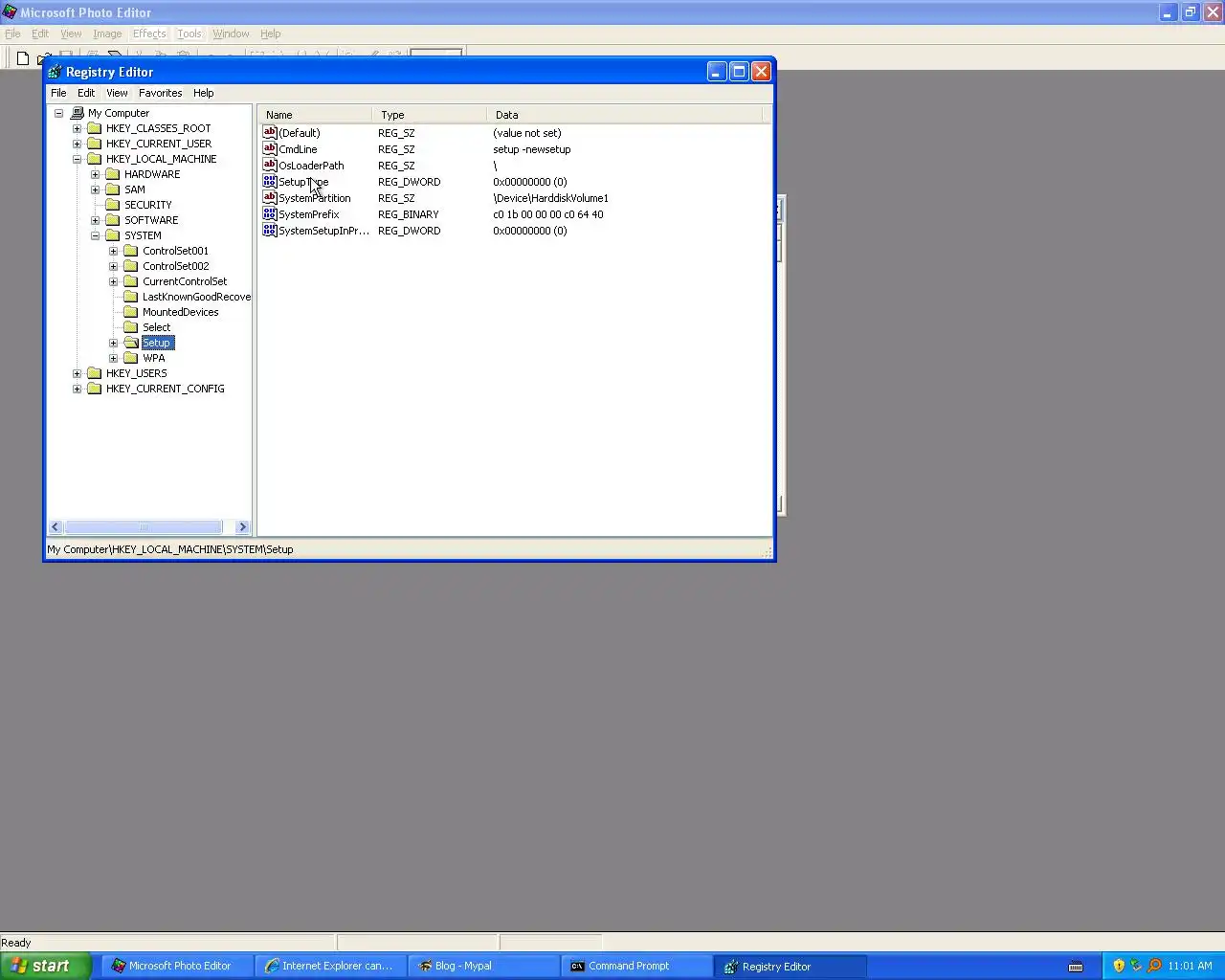Click the 'setup -newsetup' data cell
1225x980 pixels.
click(x=531, y=149)
